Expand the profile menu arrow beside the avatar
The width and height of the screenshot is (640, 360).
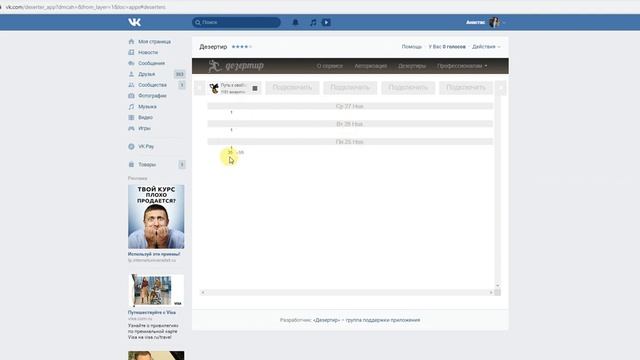pyautogui.click(x=504, y=23)
